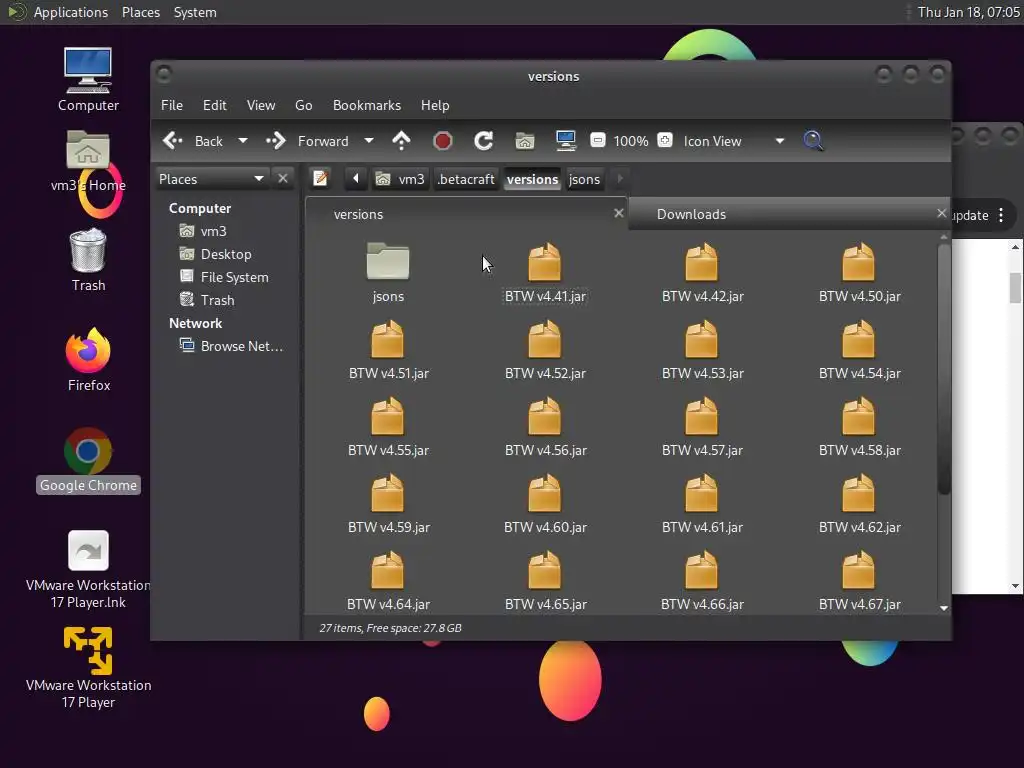Go to Home folder via toolbar icon

pyautogui.click(x=525, y=141)
